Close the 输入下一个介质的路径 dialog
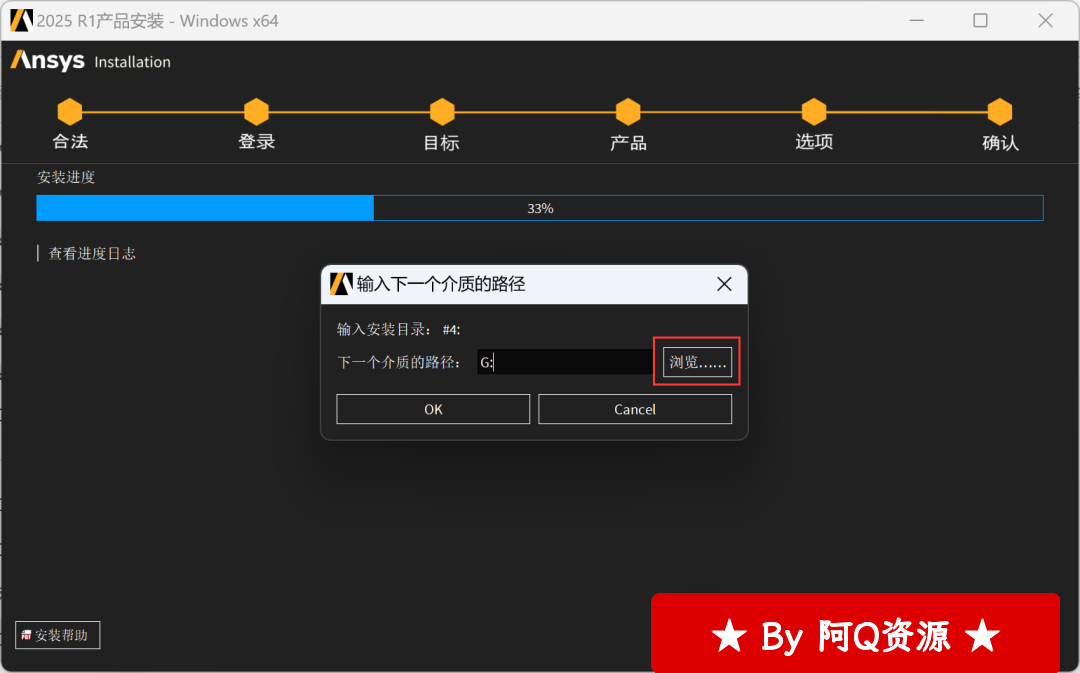The height and width of the screenshot is (673, 1080). [x=724, y=284]
